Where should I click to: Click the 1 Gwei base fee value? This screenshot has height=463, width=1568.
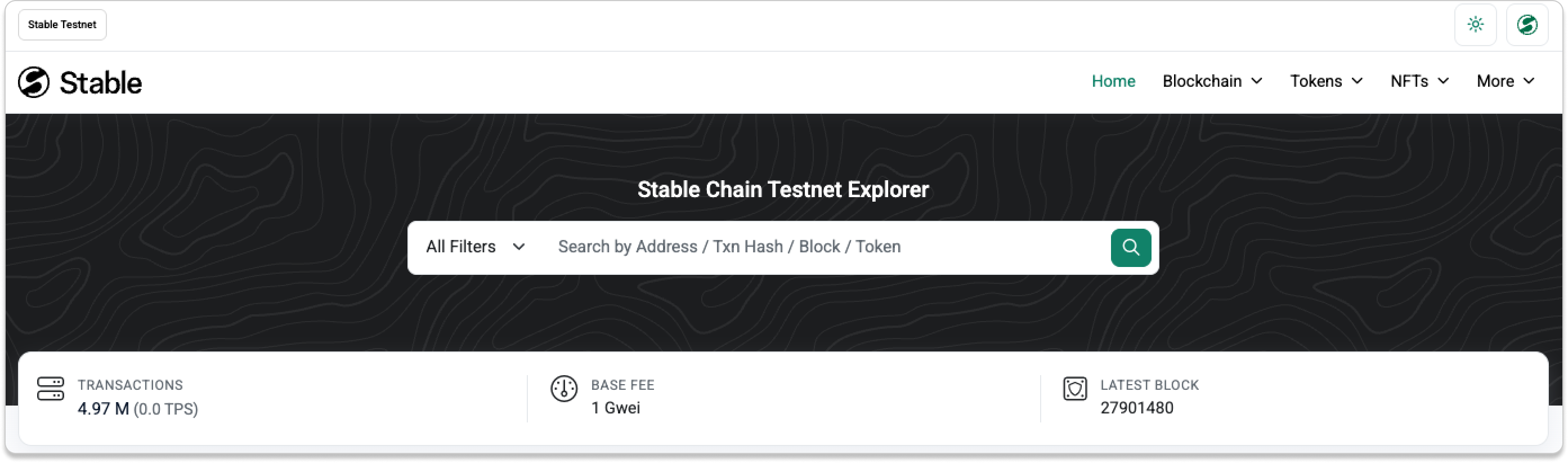click(x=615, y=408)
